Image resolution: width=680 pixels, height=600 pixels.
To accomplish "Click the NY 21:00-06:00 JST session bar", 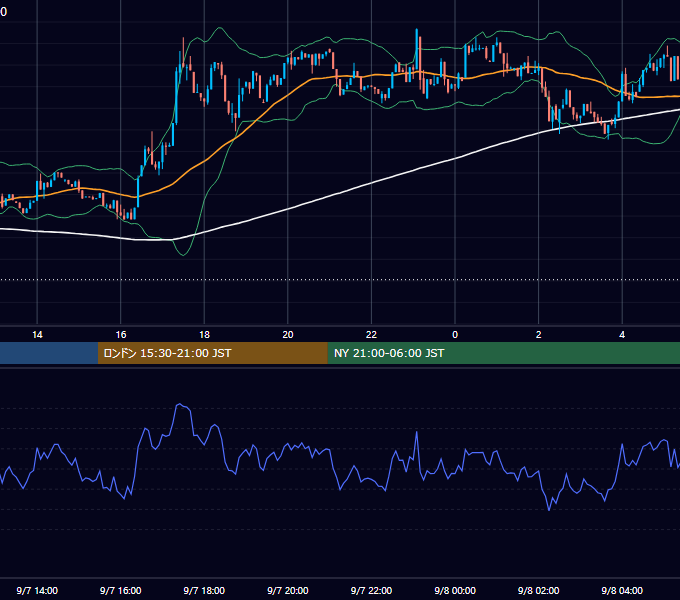I will (x=503, y=353).
